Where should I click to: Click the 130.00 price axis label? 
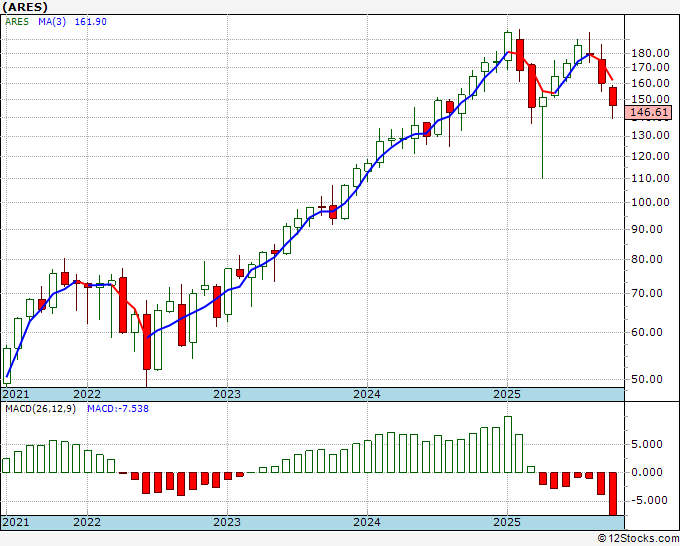click(650, 136)
